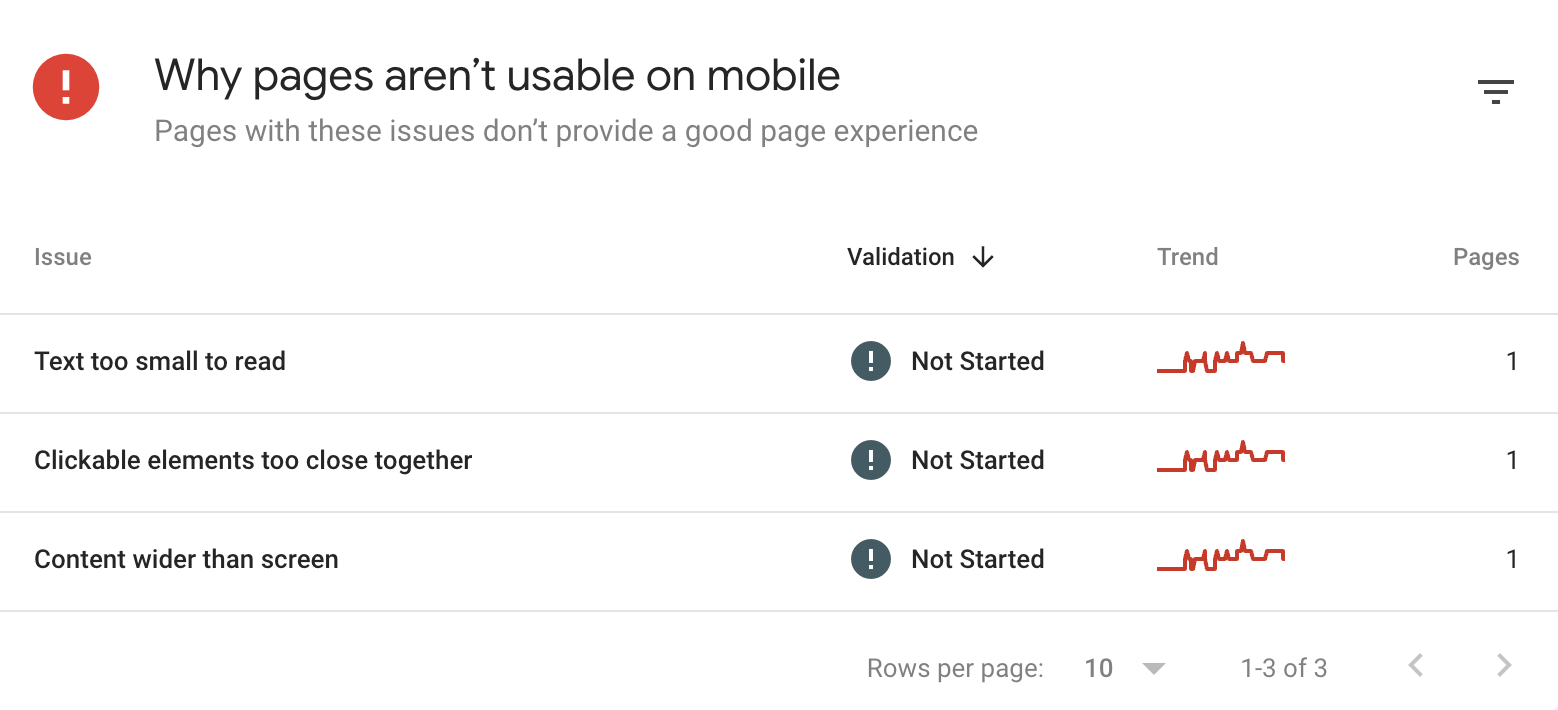Toggle the Validation sort direction arrow
Screen dimensions: 1558x710
pyautogui.click(x=982, y=257)
